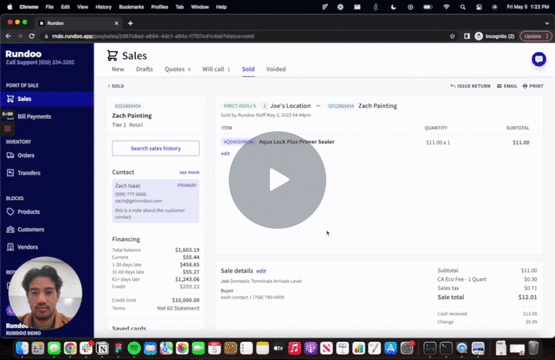Go back via the Sold chevron link

pyautogui.click(x=116, y=86)
